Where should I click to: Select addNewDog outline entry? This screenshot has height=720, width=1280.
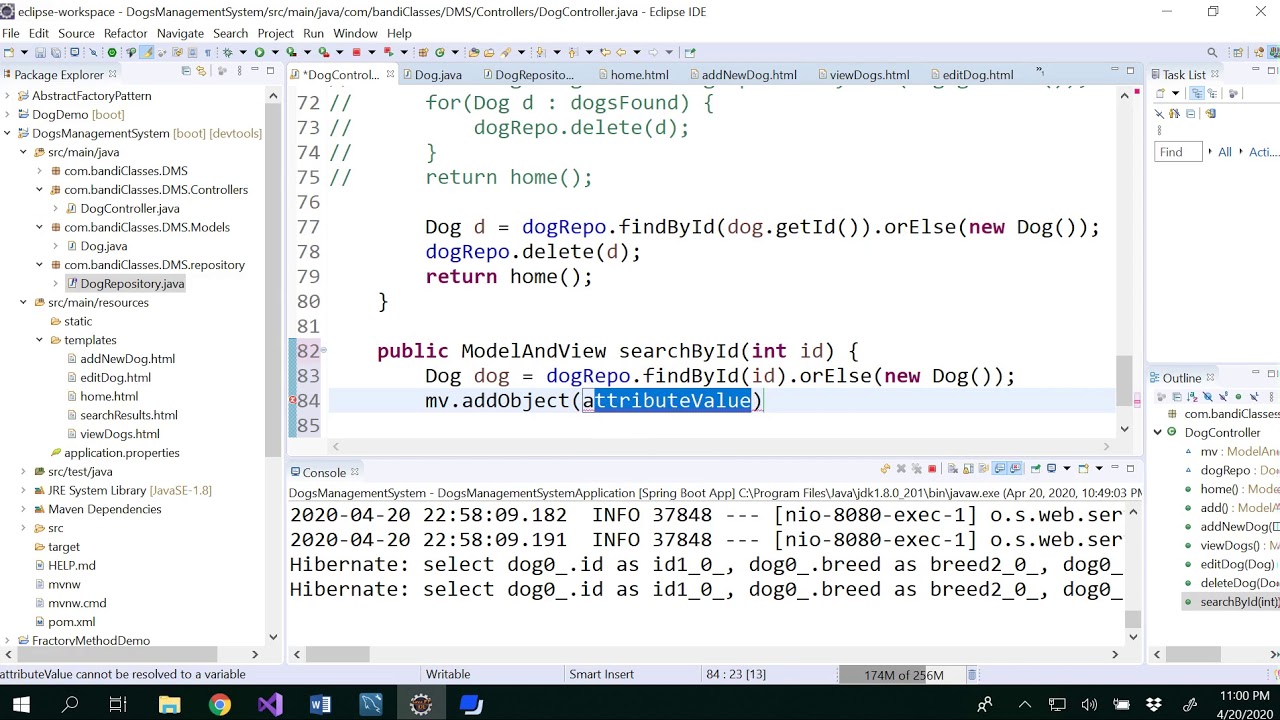[1240, 527]
